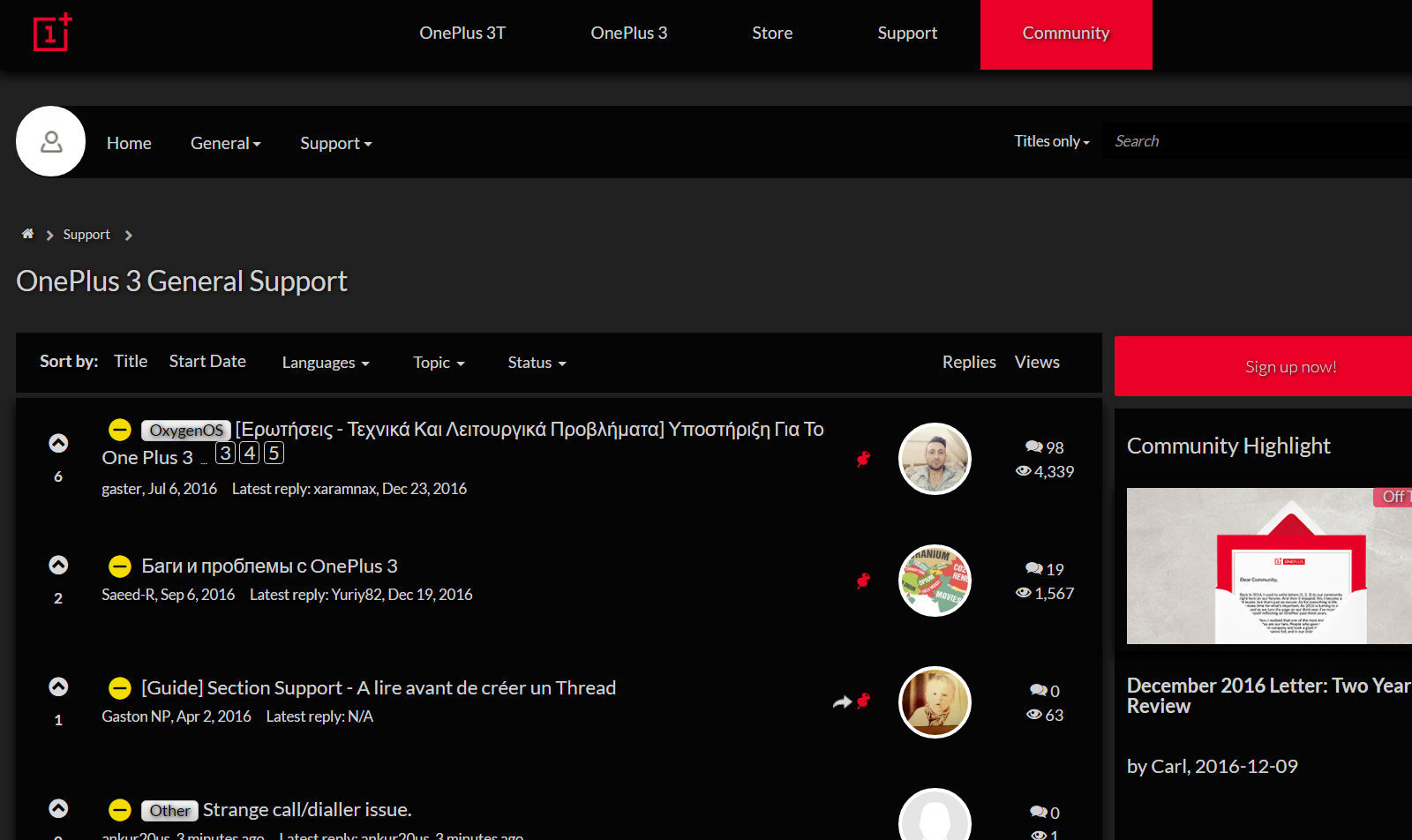Click the pin icon on Greek support thread

[x=863, y=459]
